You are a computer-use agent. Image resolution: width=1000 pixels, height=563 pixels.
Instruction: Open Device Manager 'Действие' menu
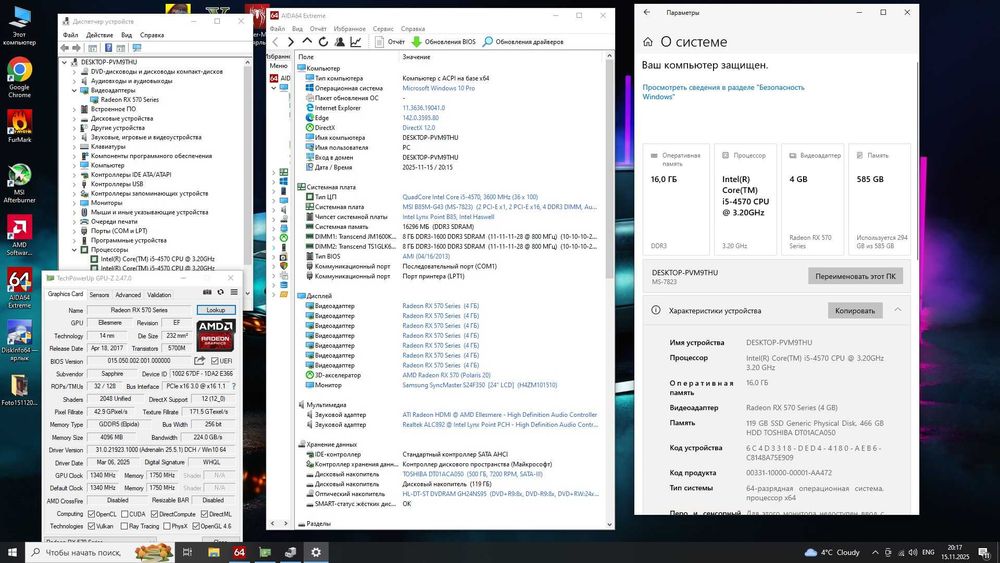99,35
